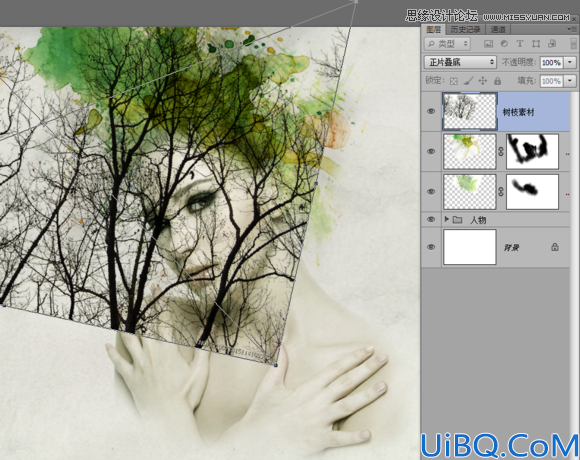Viewport: 580px width, 460px height.
Task: Lock all padlock icon
Action: (x=498, y=81)
